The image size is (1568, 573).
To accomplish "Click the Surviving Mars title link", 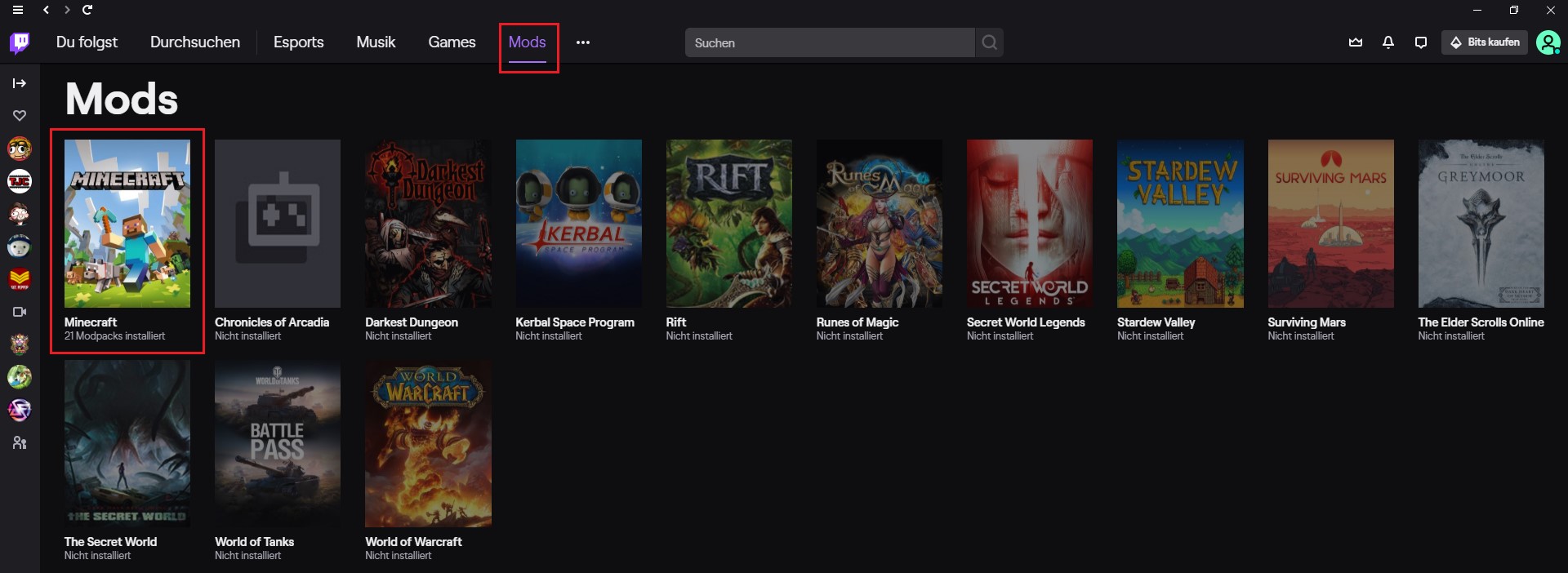I will 1307,322.
